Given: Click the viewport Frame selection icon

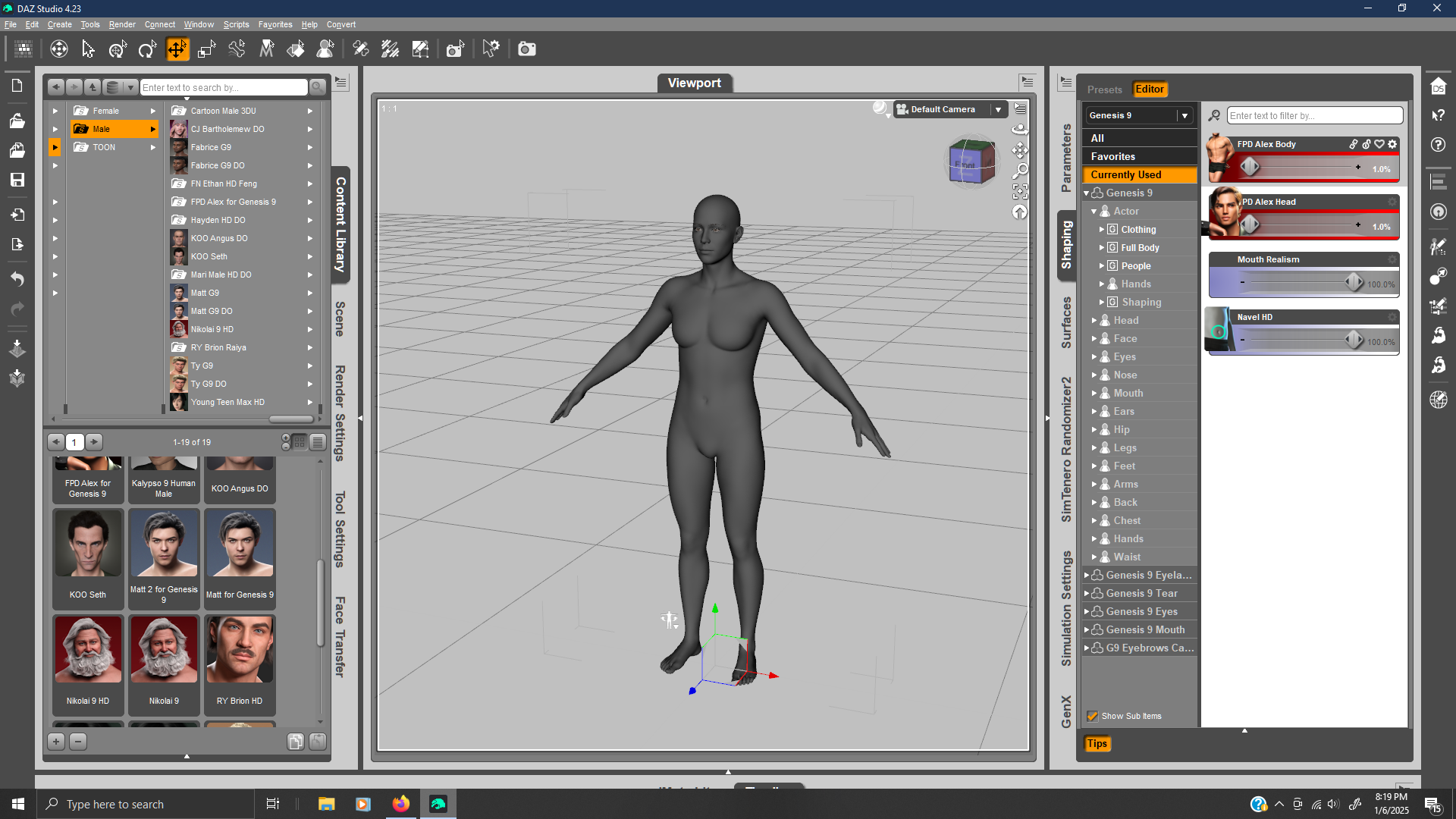Looking at the screenshot, I should (x=1020, y=191).
